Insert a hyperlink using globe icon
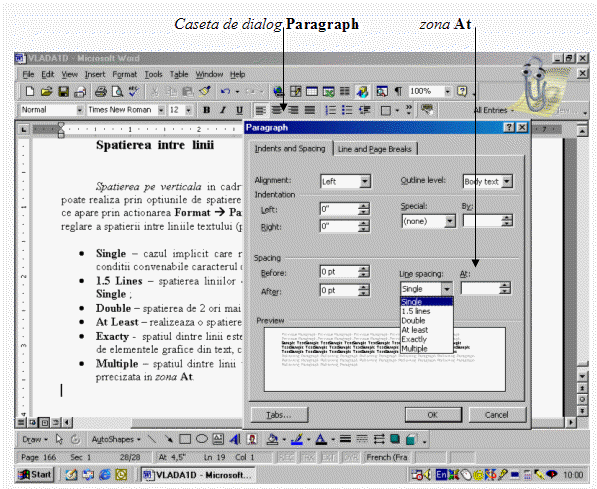The width and height of the screenshot is (597, 489). 279,91
